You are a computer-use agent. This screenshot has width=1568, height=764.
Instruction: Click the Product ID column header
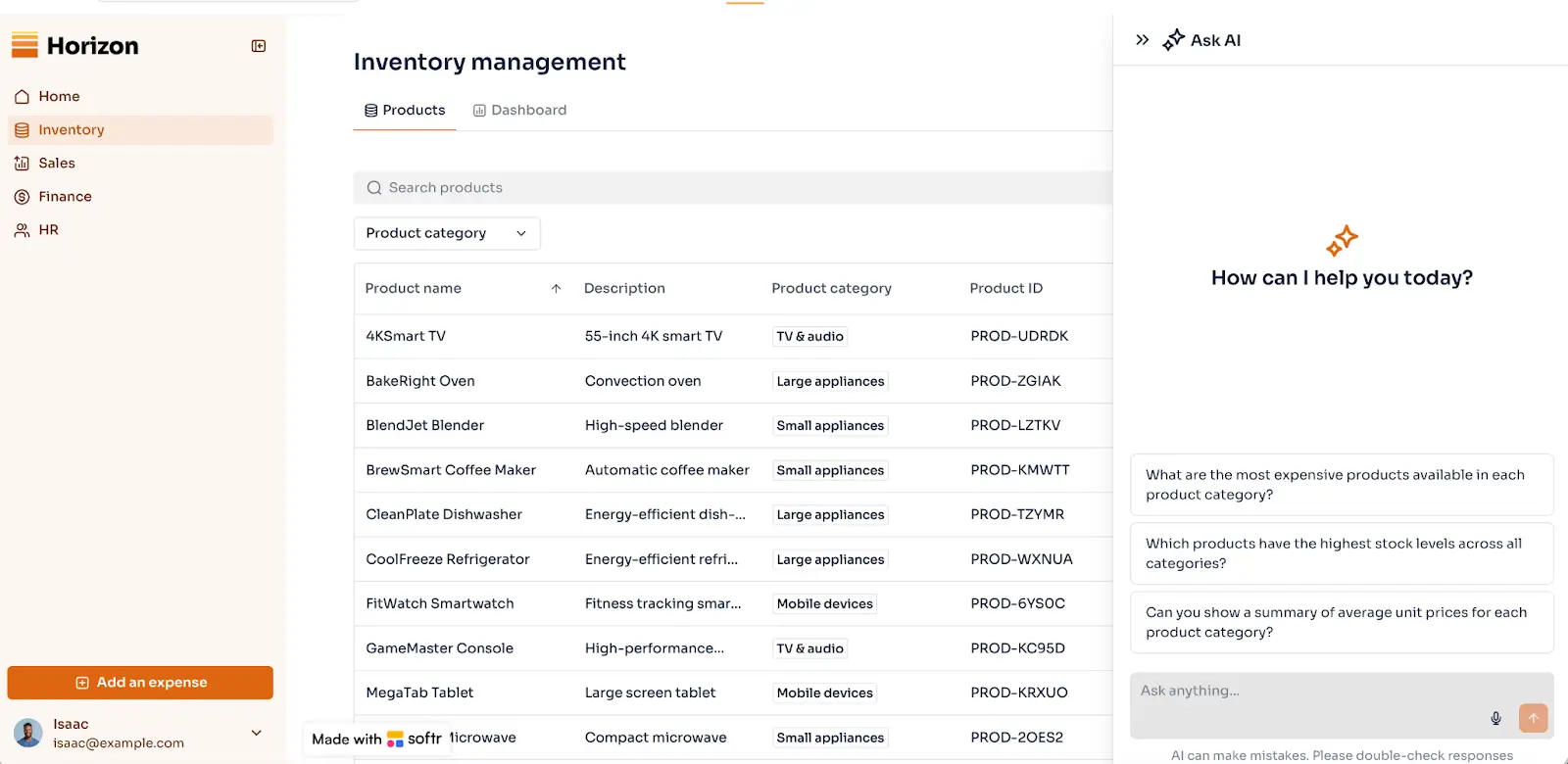pos(1005,289)
